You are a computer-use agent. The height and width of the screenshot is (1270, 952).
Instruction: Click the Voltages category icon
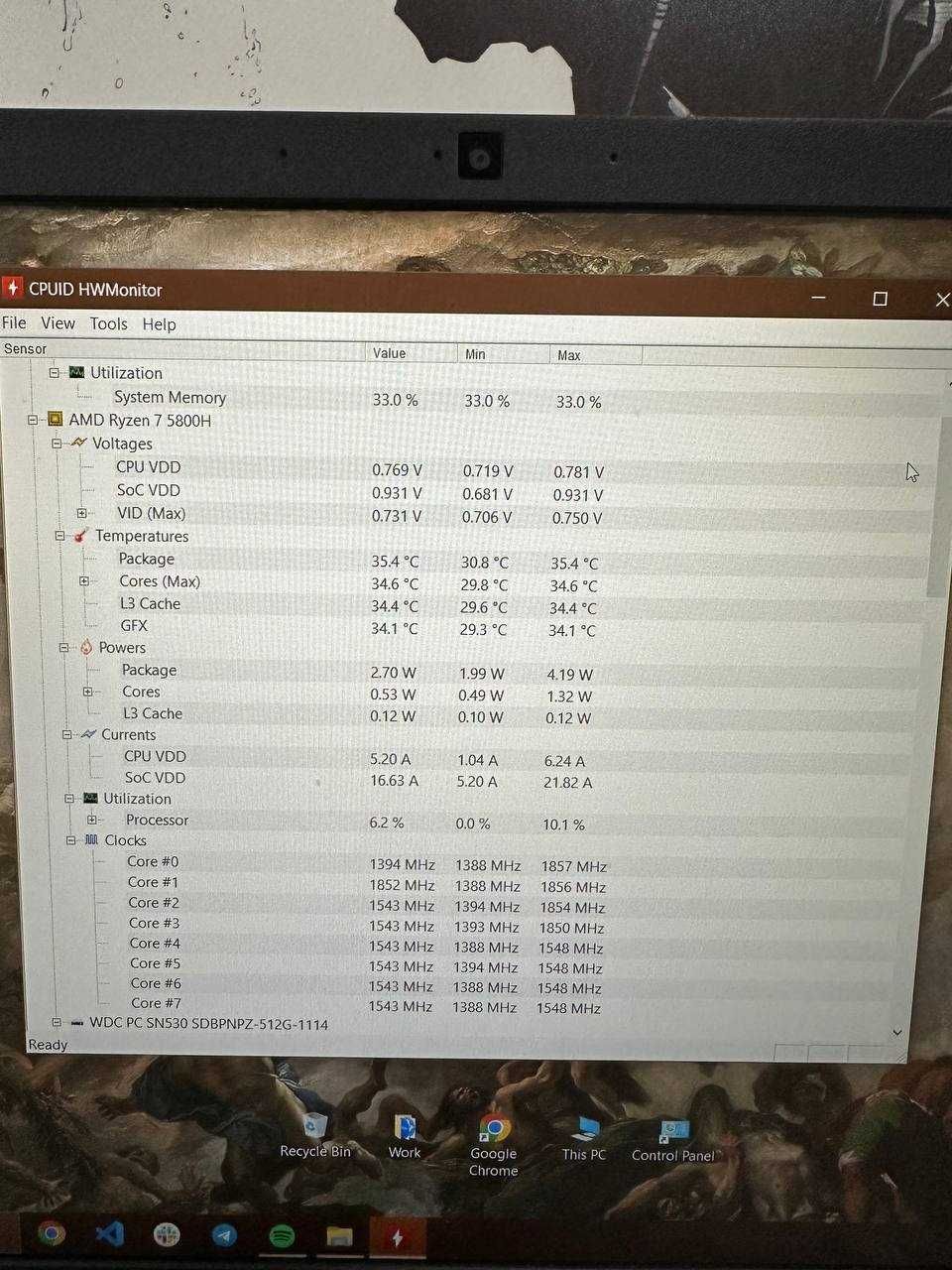pyautogui.click(x=79, y=443)
